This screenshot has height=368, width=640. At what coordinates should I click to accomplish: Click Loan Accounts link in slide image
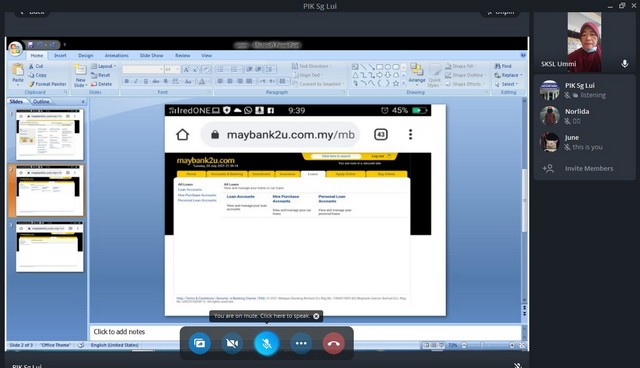tap(240, 197)
